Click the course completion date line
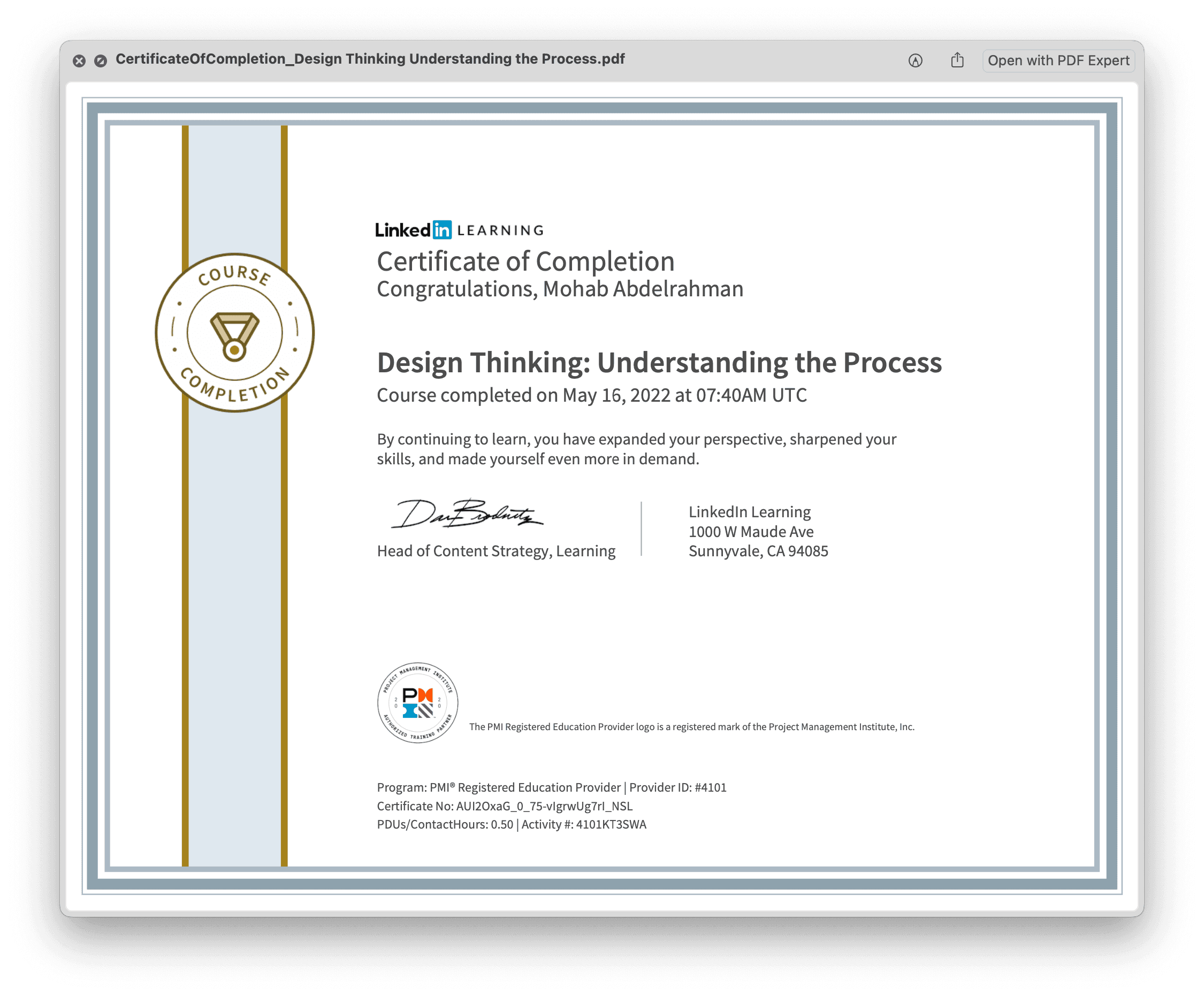 [591, 395]
